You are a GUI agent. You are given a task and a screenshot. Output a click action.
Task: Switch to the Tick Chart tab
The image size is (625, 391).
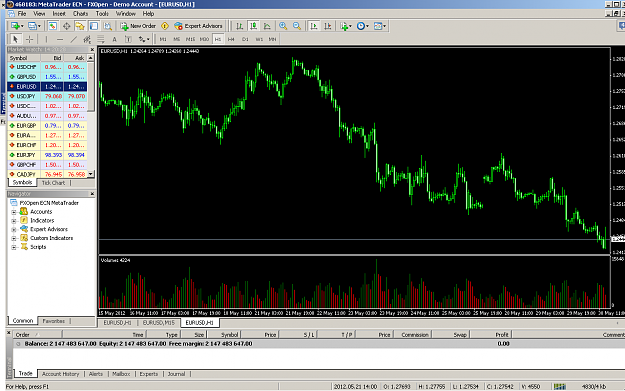tap(53, 183)
